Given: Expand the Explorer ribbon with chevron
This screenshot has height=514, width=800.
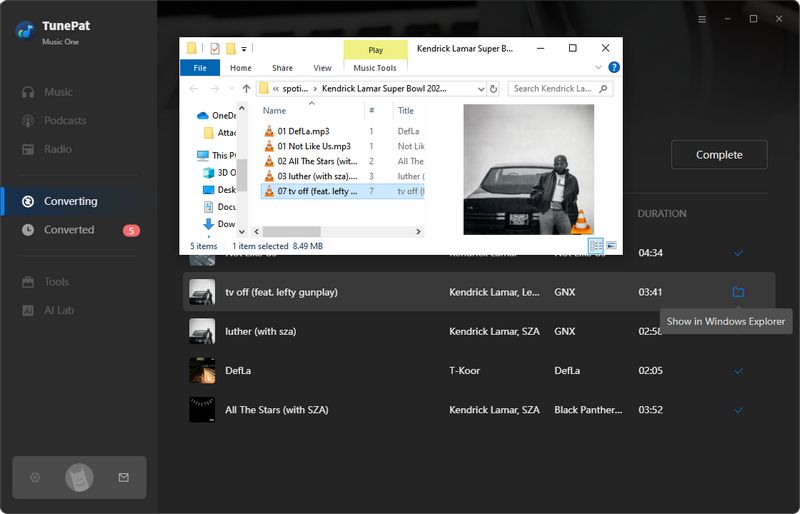Looking at the screenshot, I should tap(598, 68).
